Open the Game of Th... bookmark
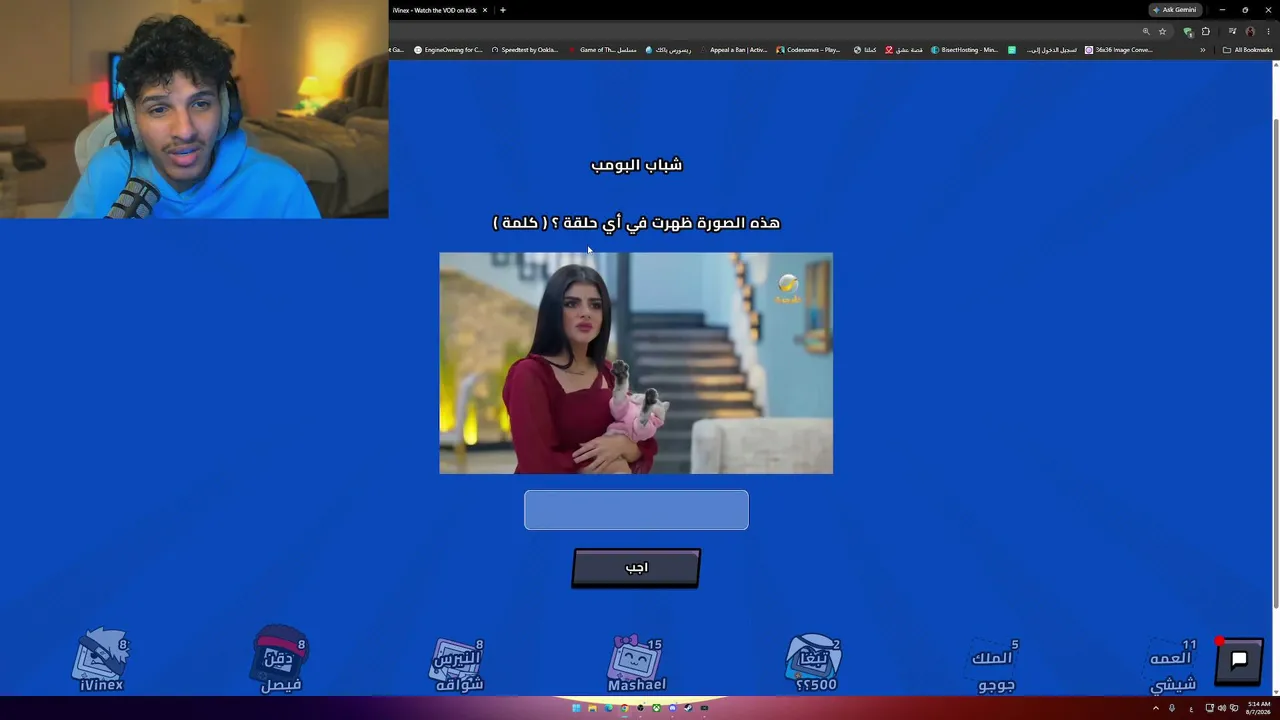 point(602,50)
